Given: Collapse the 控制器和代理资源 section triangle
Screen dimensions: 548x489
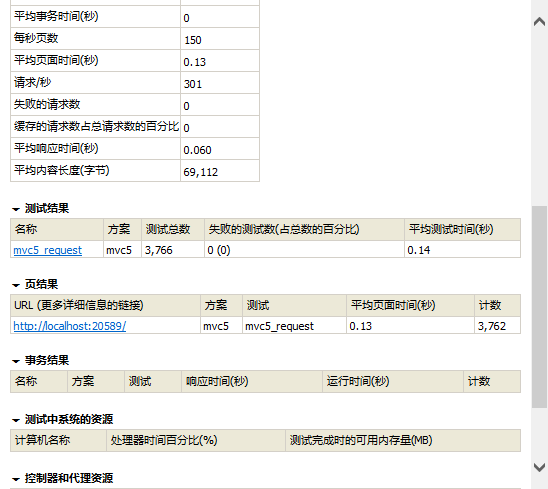Looking at the screenshot, I should [x=16, y=479].
